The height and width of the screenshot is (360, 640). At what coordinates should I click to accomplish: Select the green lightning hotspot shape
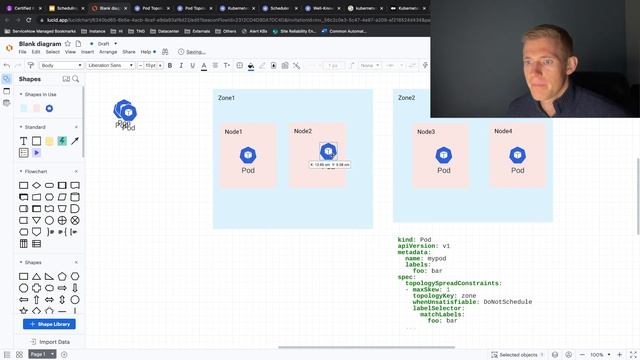[x=62, y=141]
